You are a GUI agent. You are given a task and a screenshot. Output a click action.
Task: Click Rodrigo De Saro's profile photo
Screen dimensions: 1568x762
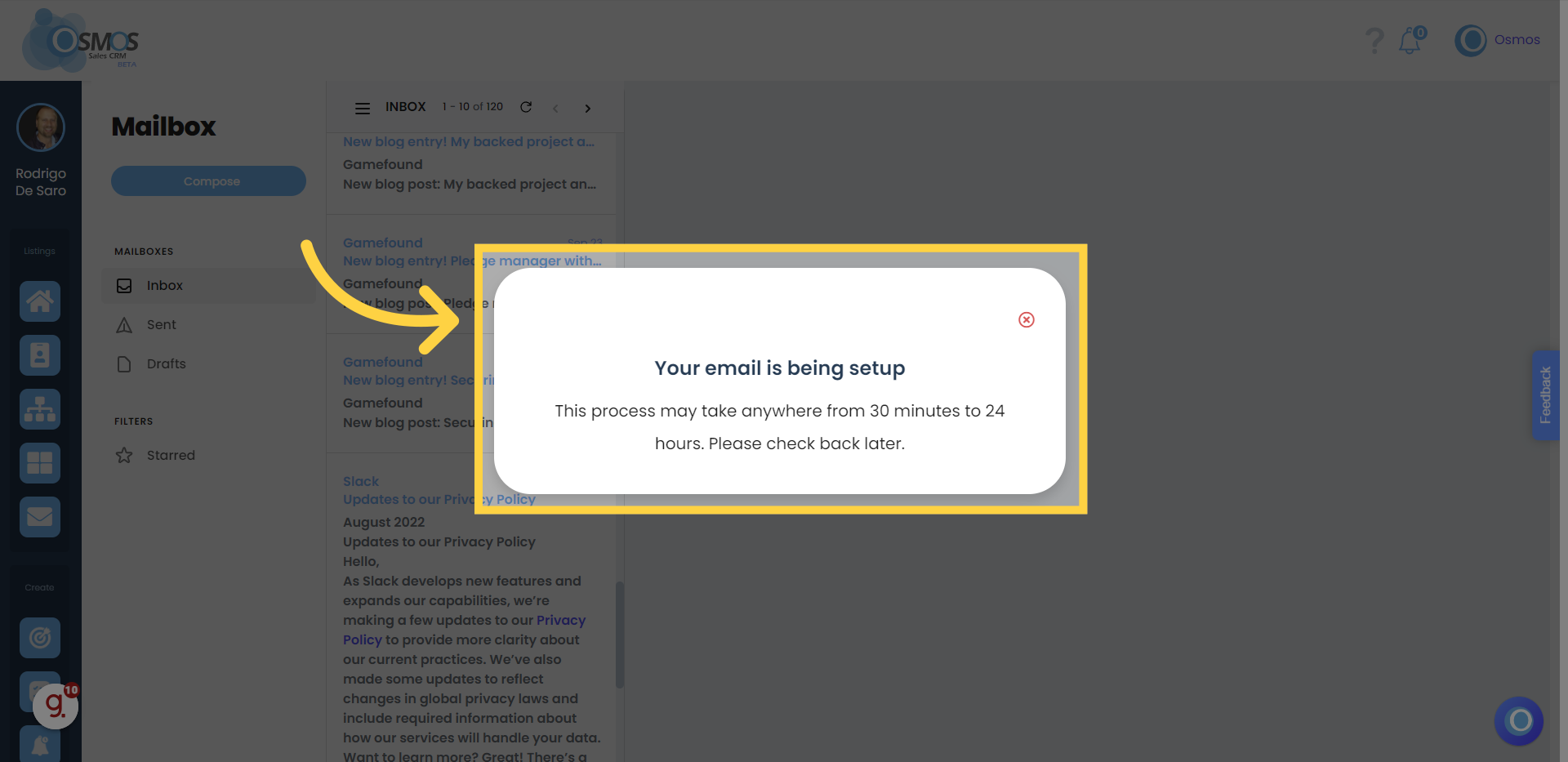[x=41, y=127]
